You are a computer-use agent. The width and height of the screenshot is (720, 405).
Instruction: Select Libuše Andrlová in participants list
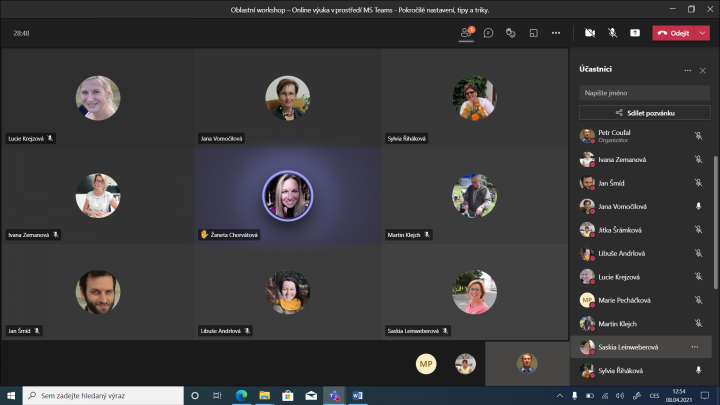pyautogui.click(x=641, y=253)
